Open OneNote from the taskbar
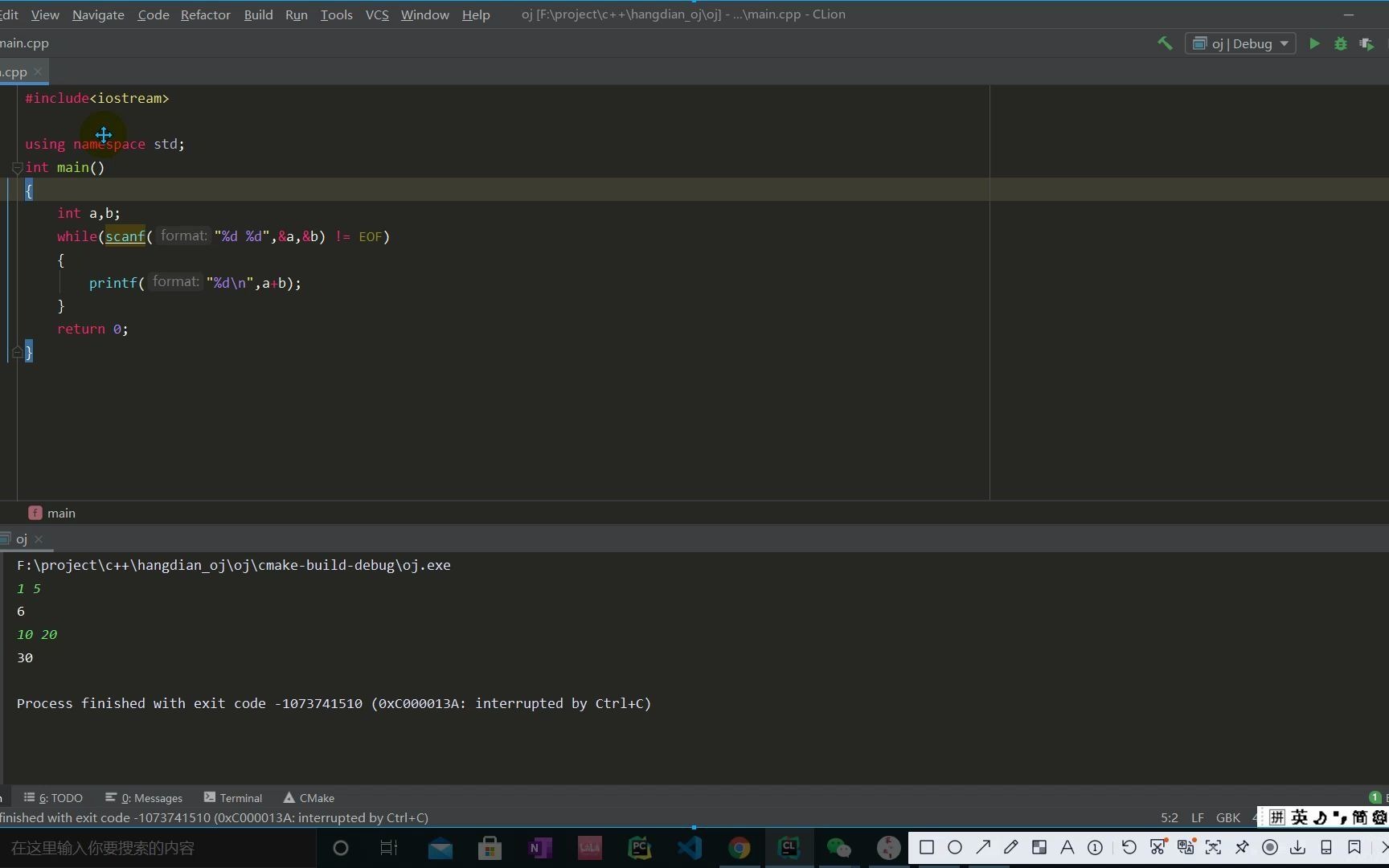This screenshot has width=1389, height=868. [x=539, y=848]
